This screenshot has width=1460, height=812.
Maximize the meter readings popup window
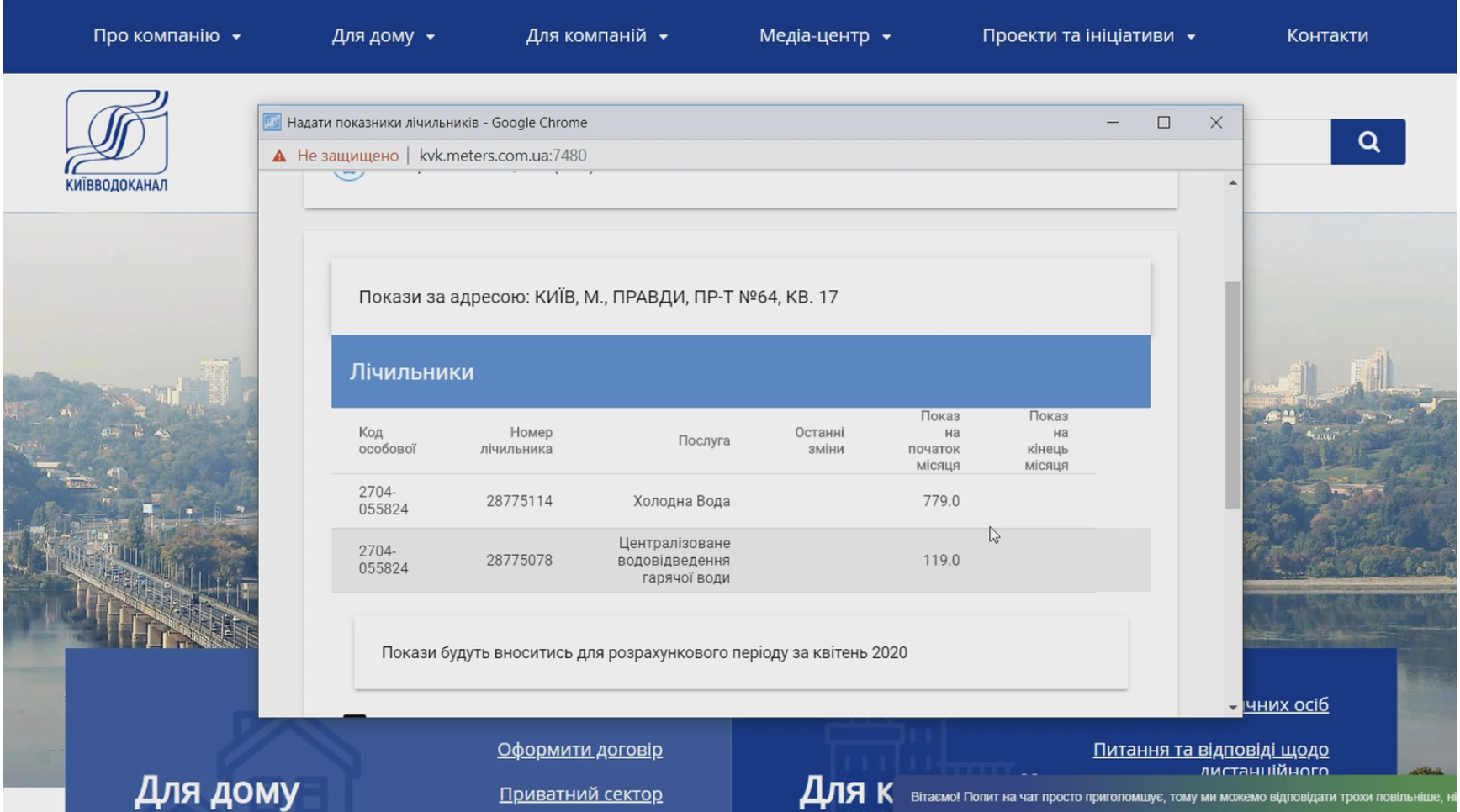[1164, 123]
